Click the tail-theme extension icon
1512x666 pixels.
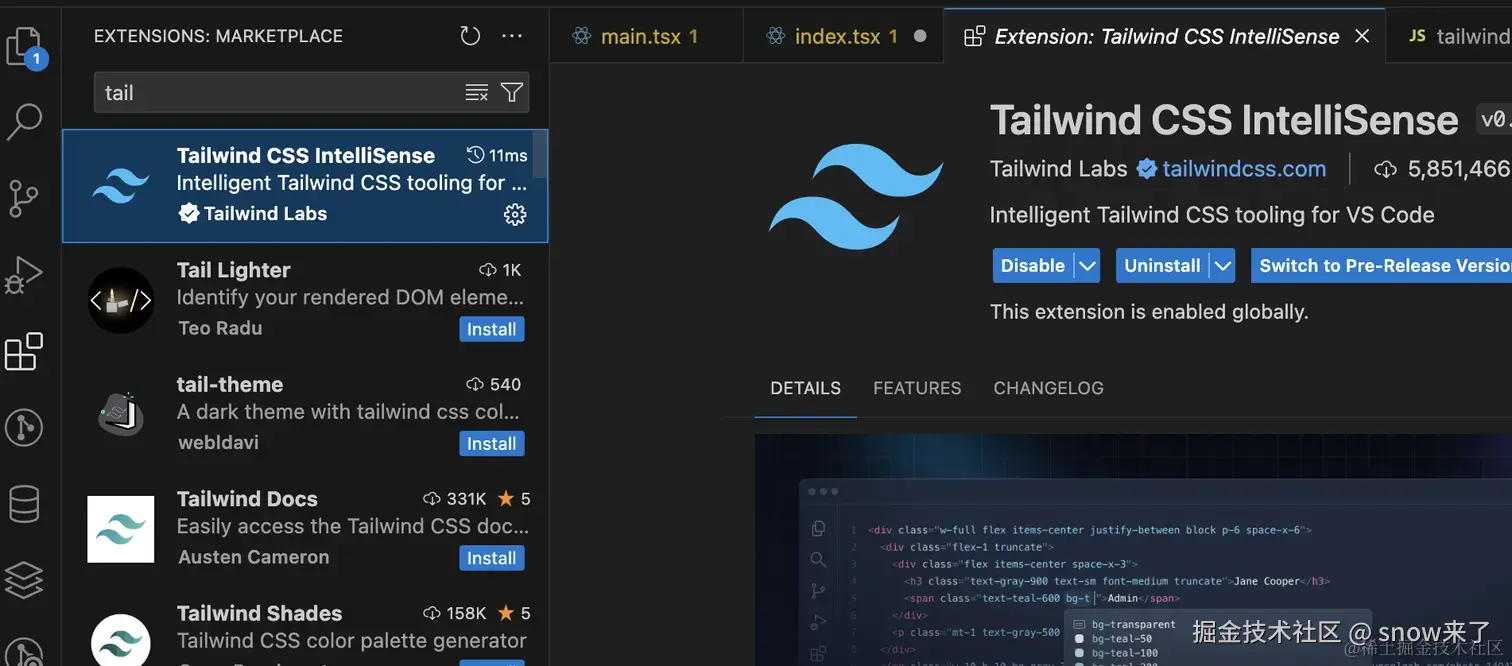pyautogui.click(x=120, y=414)
